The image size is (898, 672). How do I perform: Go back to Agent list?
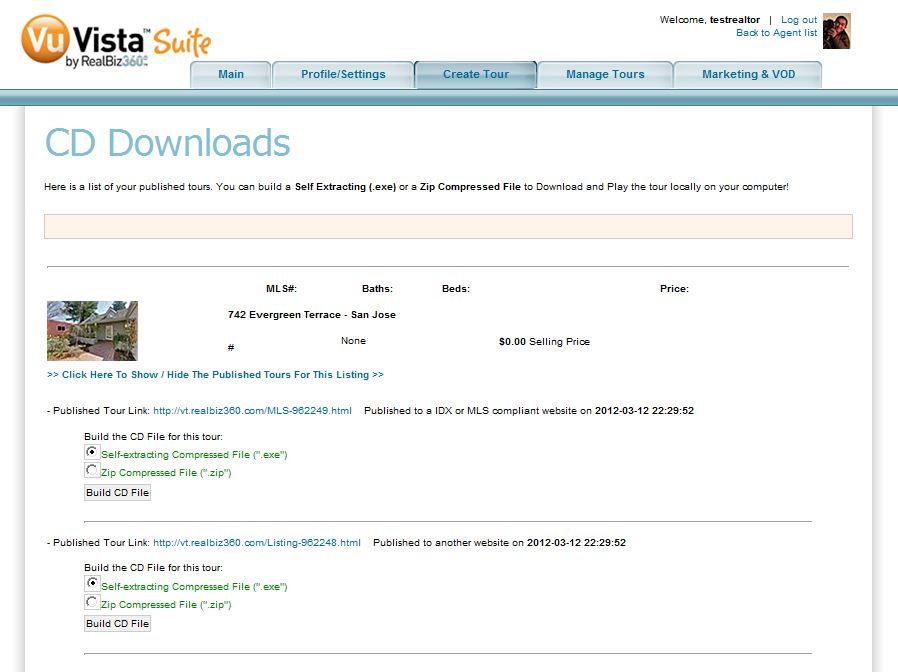tap(777, 33)
